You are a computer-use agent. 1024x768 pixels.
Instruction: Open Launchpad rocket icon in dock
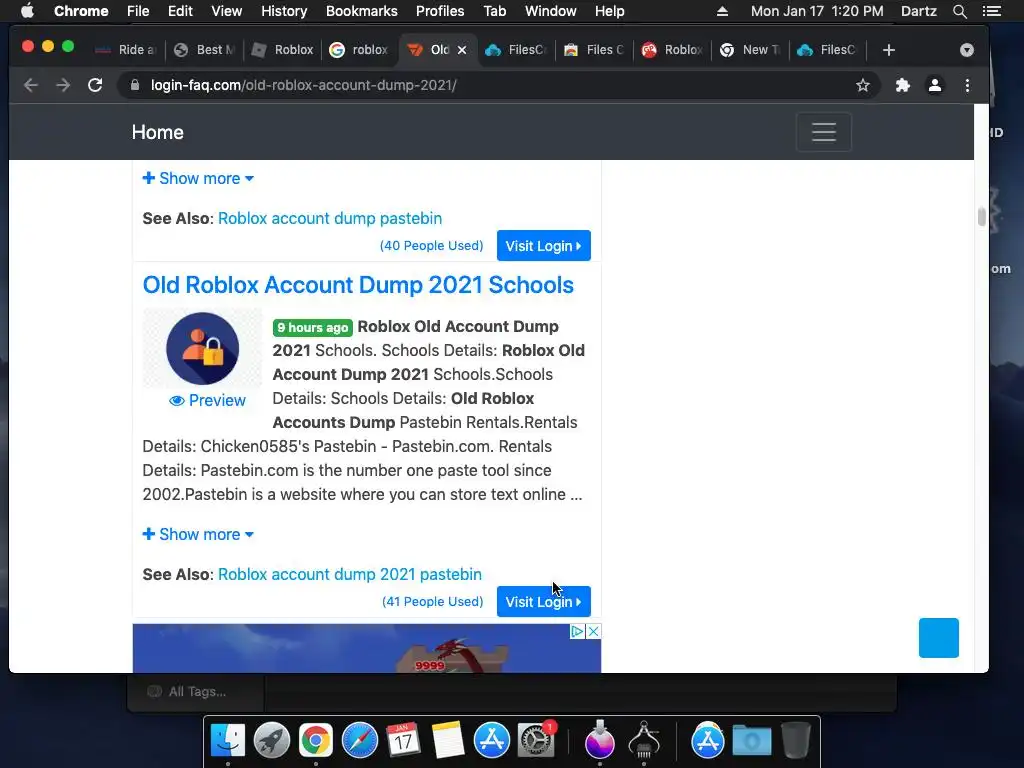click(272, 741)
